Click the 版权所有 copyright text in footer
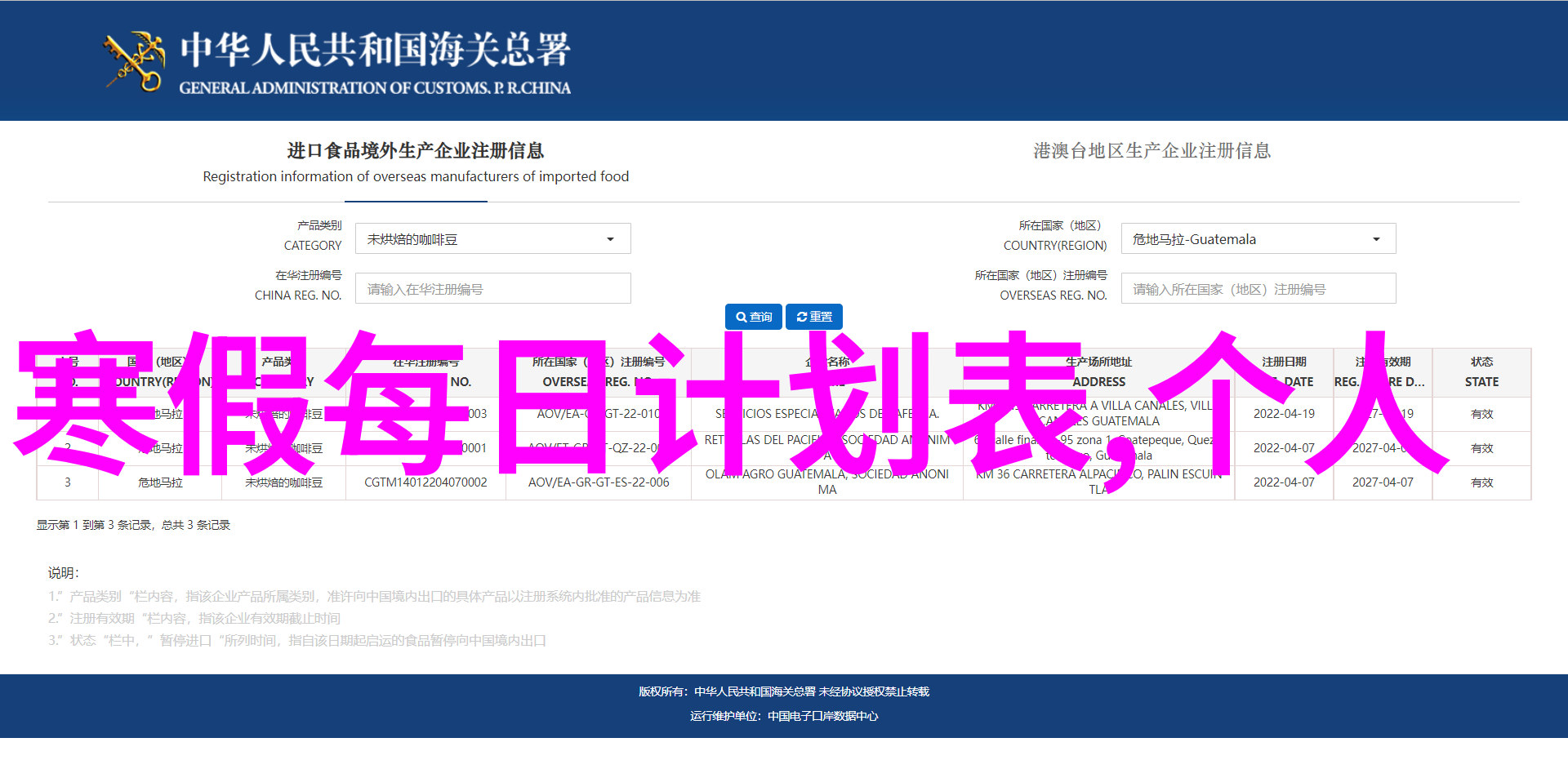Viewport: 1568px width, 769px height. point(783,691)
